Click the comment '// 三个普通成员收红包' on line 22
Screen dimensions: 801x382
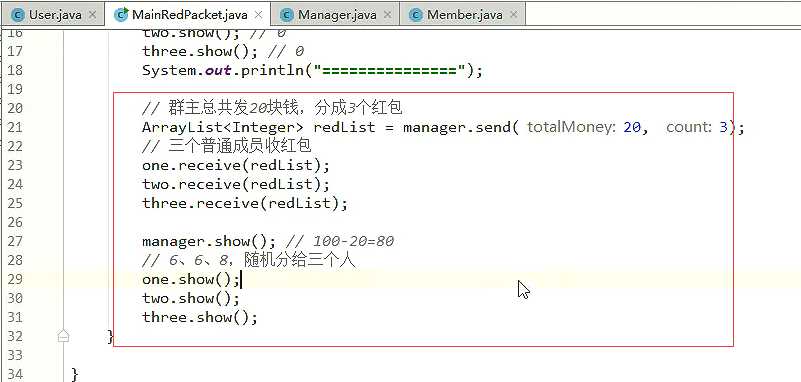227,147
